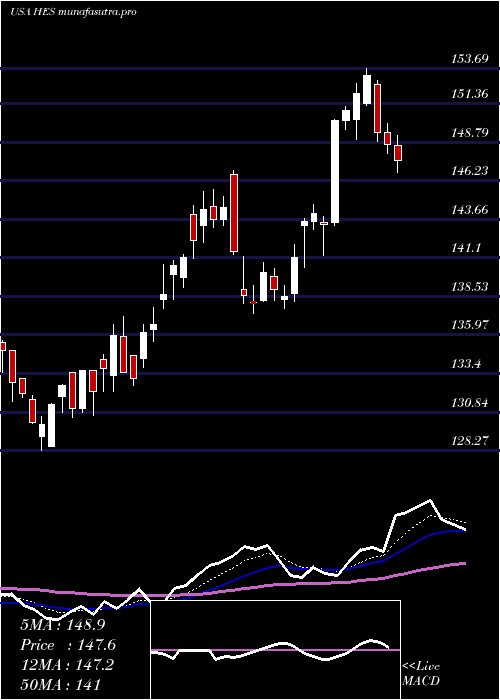Click the 130.84 price level label

(470, 403)
